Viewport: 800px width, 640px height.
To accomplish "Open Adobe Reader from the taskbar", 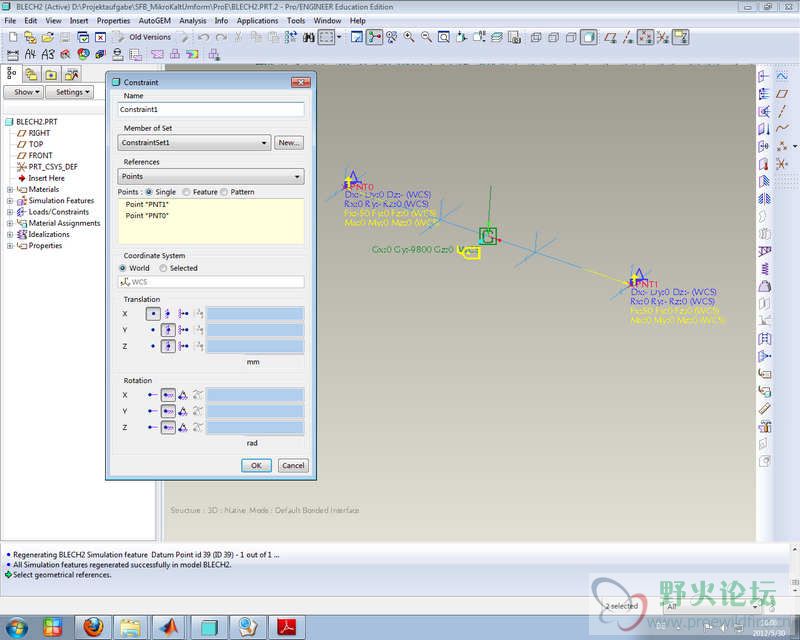I will [x=287, y=627].
